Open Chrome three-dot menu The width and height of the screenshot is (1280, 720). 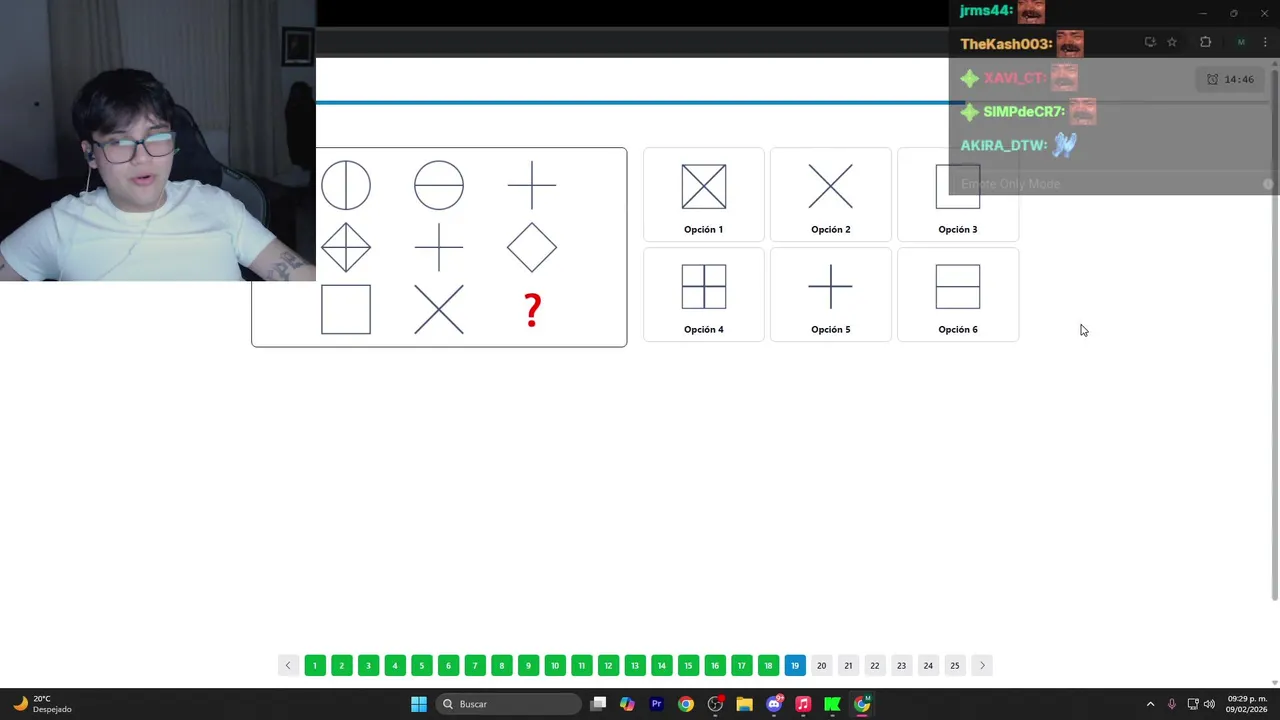coord(1265,42)
